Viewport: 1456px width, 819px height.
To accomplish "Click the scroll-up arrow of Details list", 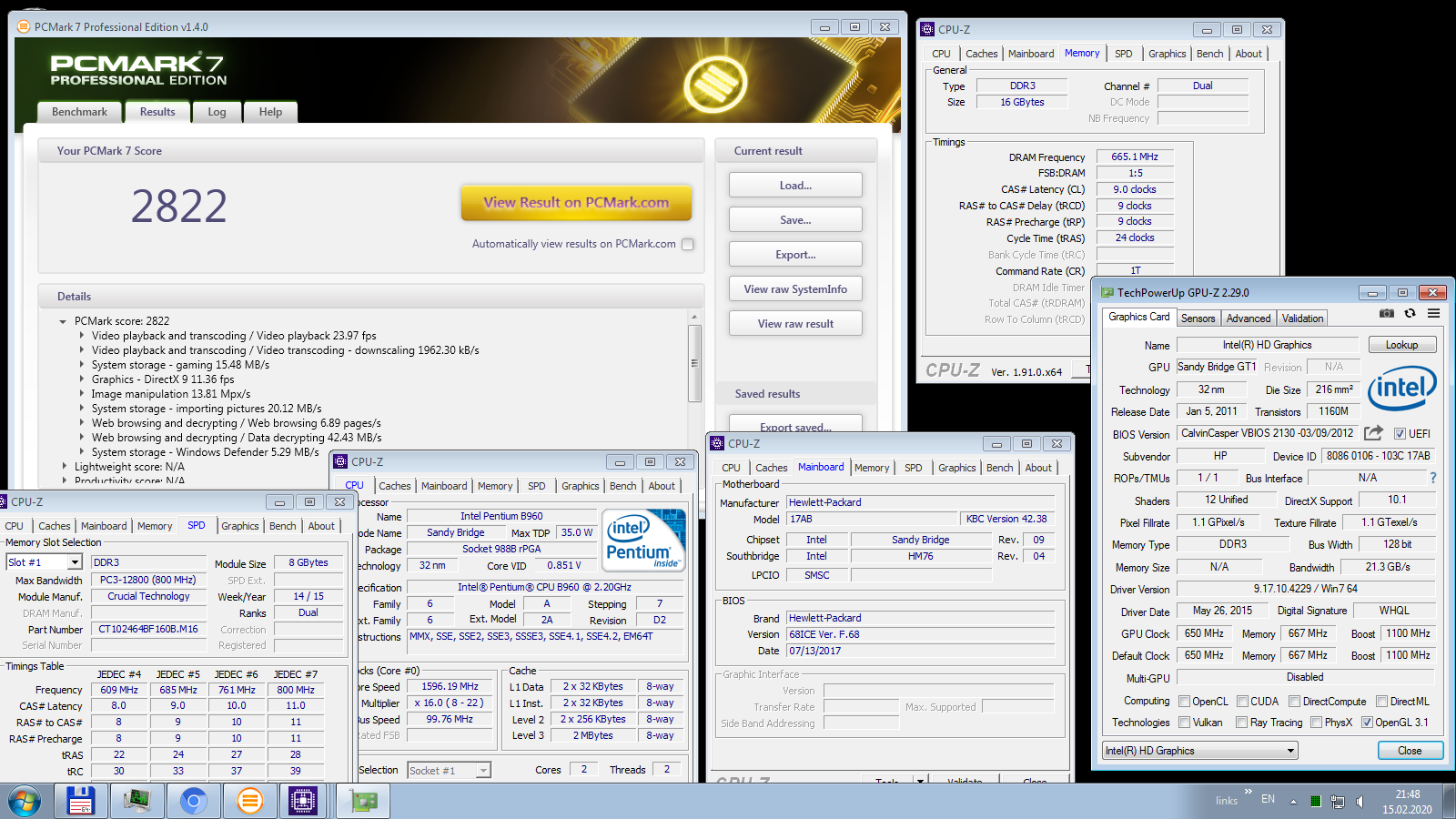I will (x=694, y=317).
